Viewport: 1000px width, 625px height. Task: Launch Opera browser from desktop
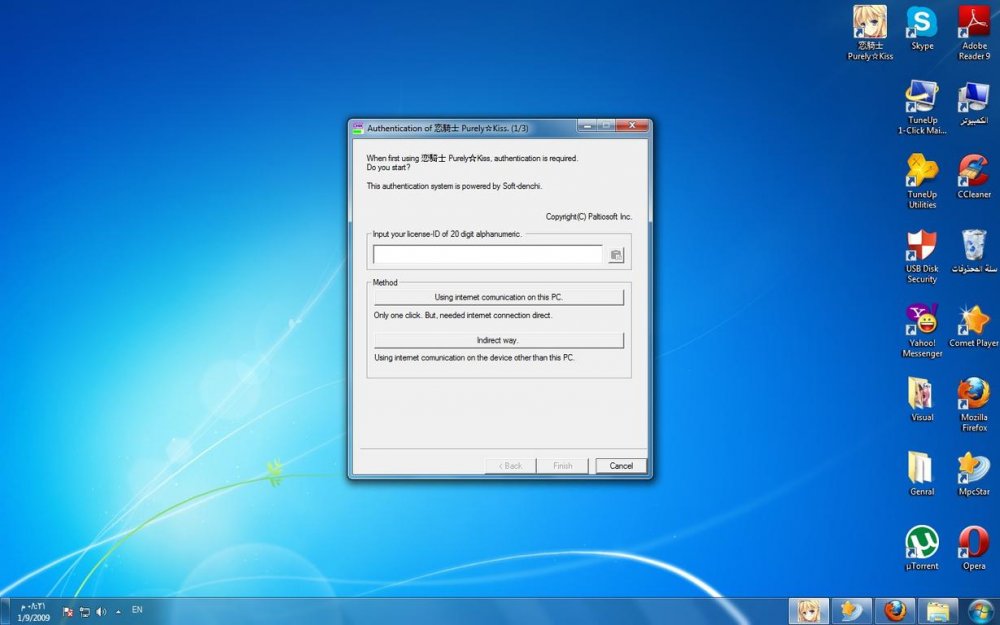[x=973, y=543]
